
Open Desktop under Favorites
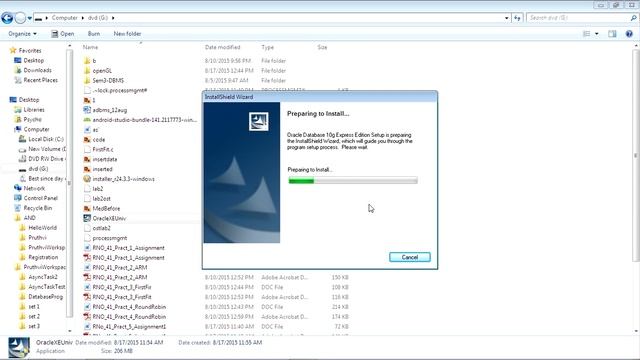[33, 60]
